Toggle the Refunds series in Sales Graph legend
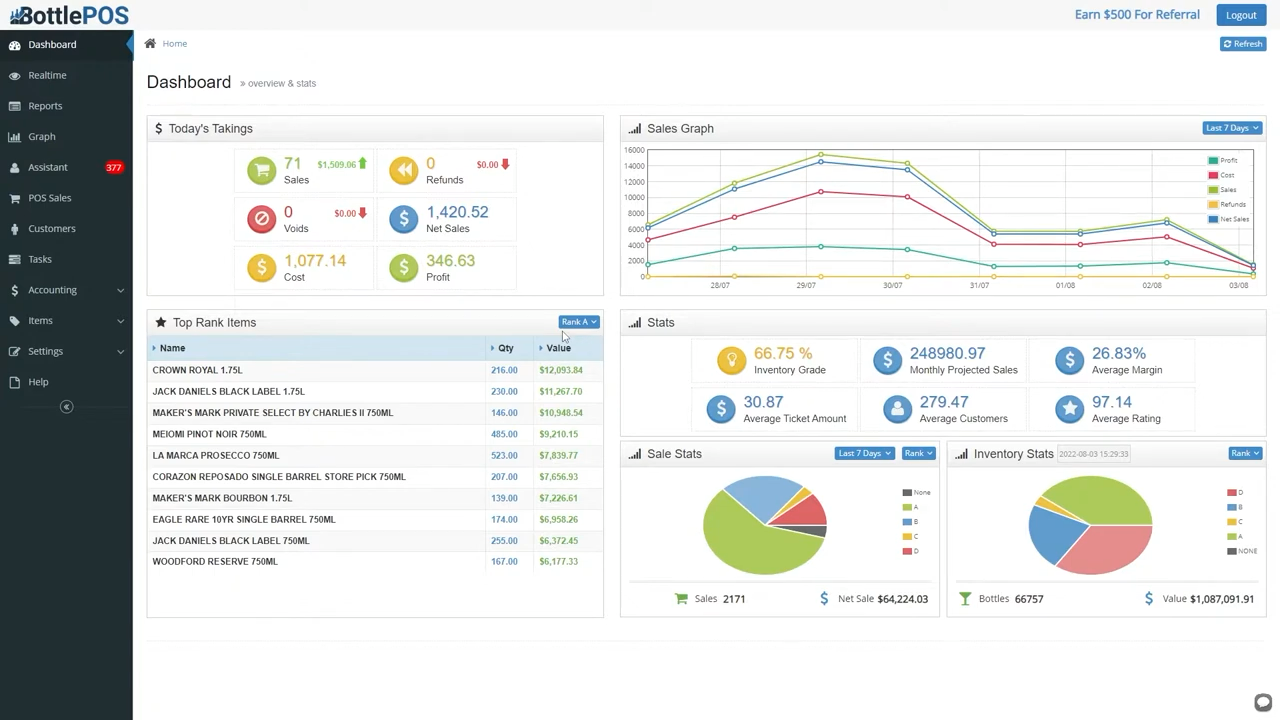The image size is (1280, 720). 1226,205
